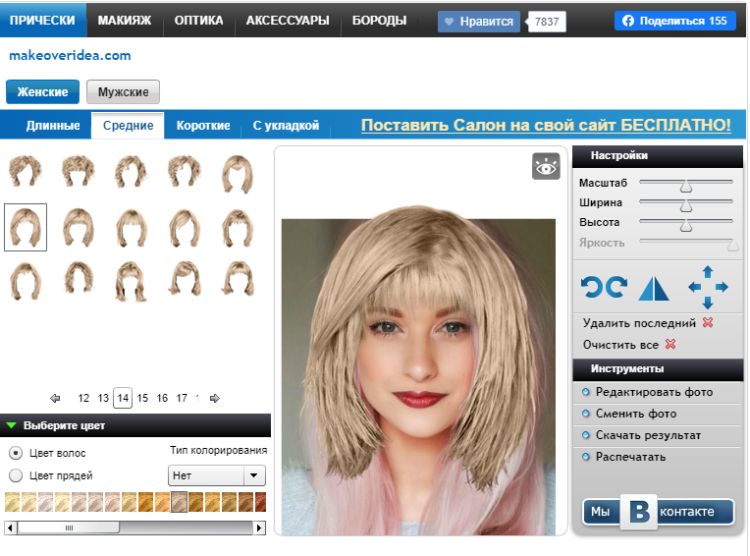
Task: Open the МАКИЯЖ menu tab
Action: tap(124, 20)
